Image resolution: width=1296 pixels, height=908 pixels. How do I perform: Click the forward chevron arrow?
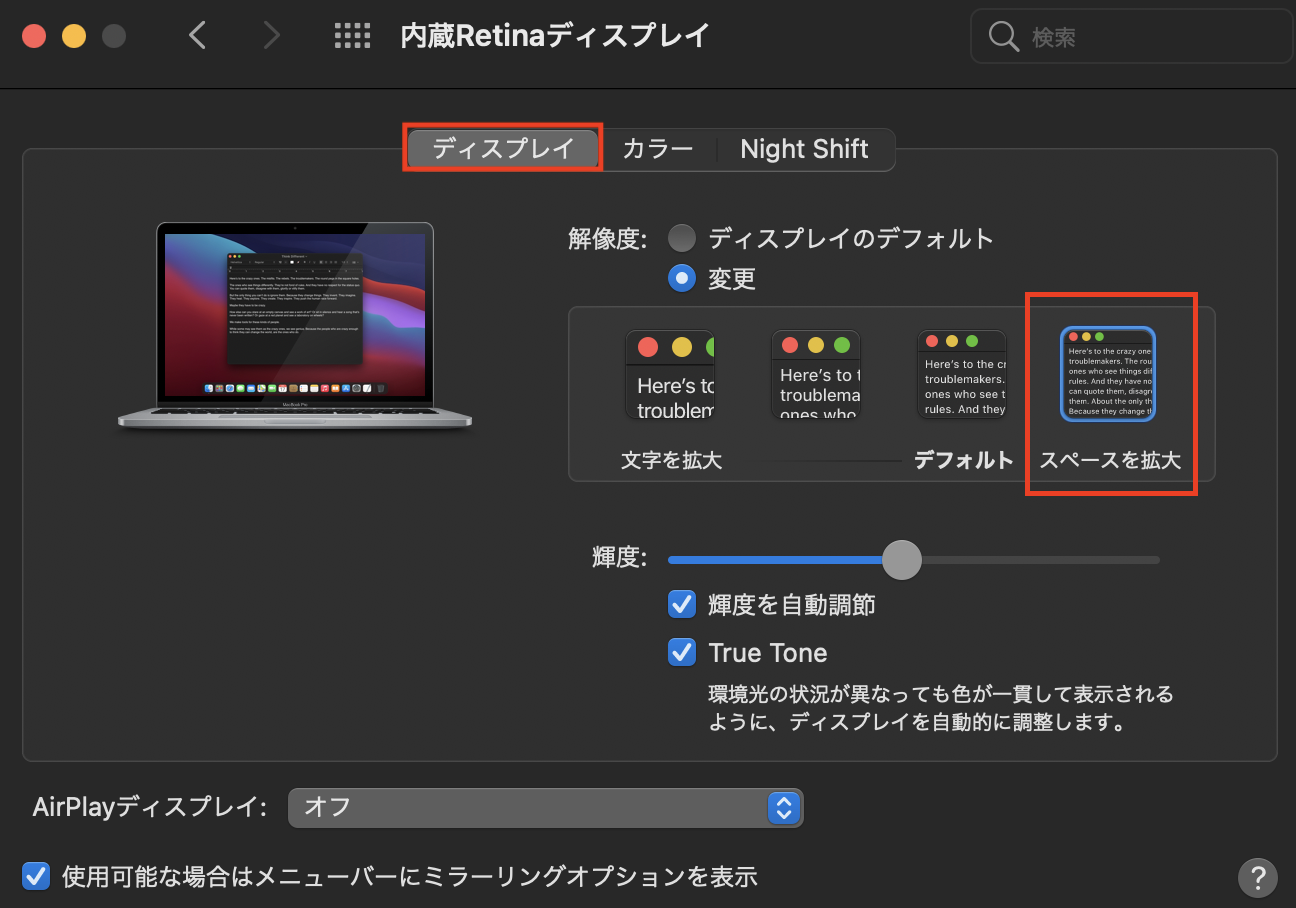pos(271,36)
